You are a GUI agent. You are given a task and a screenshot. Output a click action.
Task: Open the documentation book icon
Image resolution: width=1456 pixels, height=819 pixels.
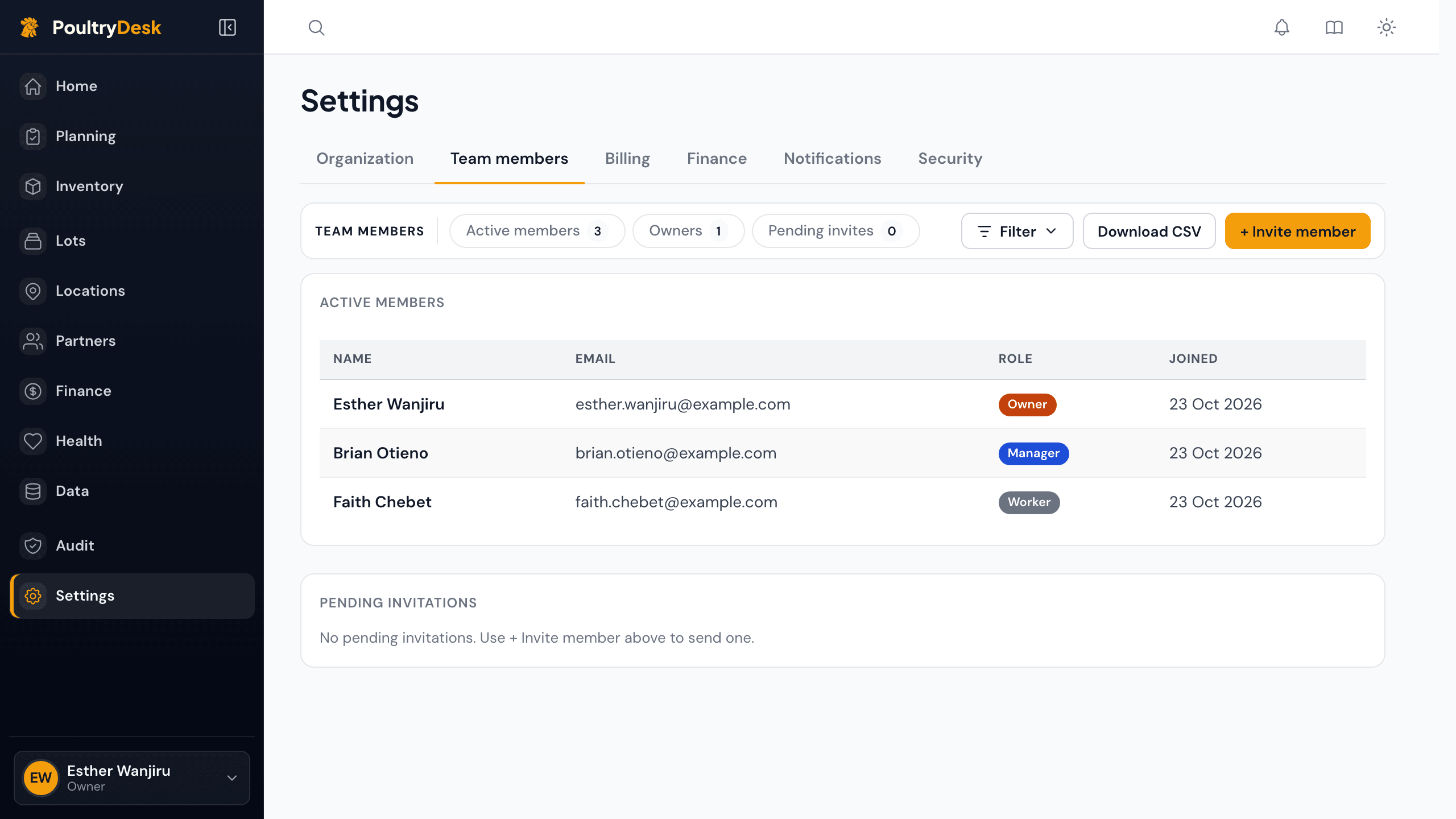[x=1334, y=27]
